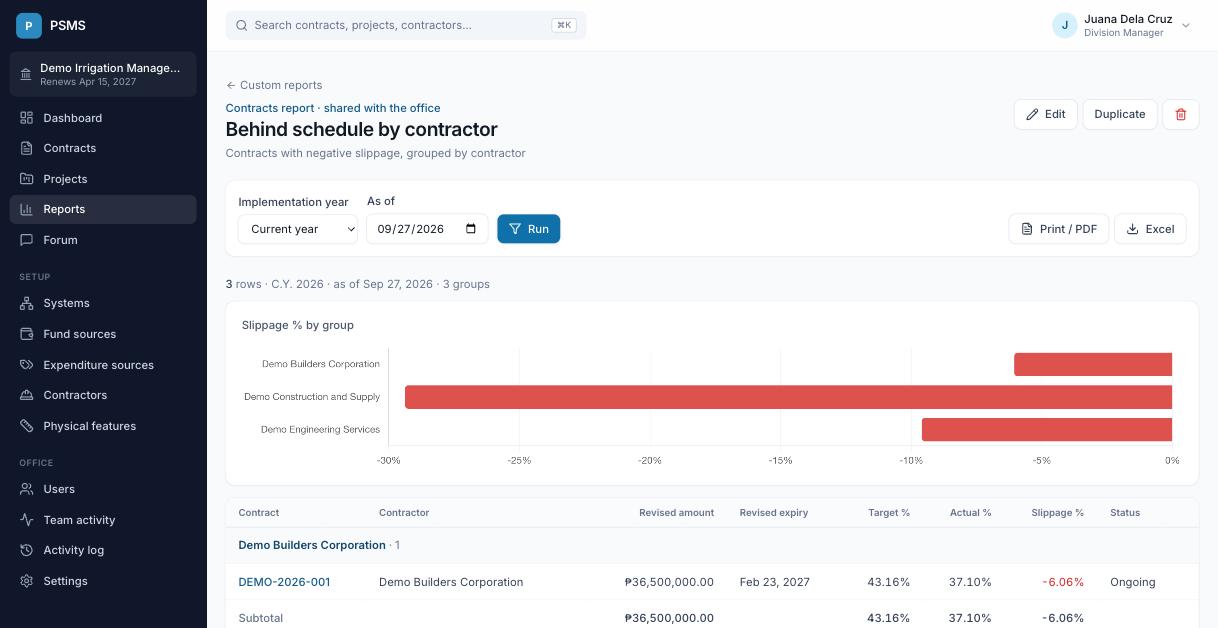Open the calendar picker in the As of field
Viewport: 1218px width, 628px height.
(471, 229)
